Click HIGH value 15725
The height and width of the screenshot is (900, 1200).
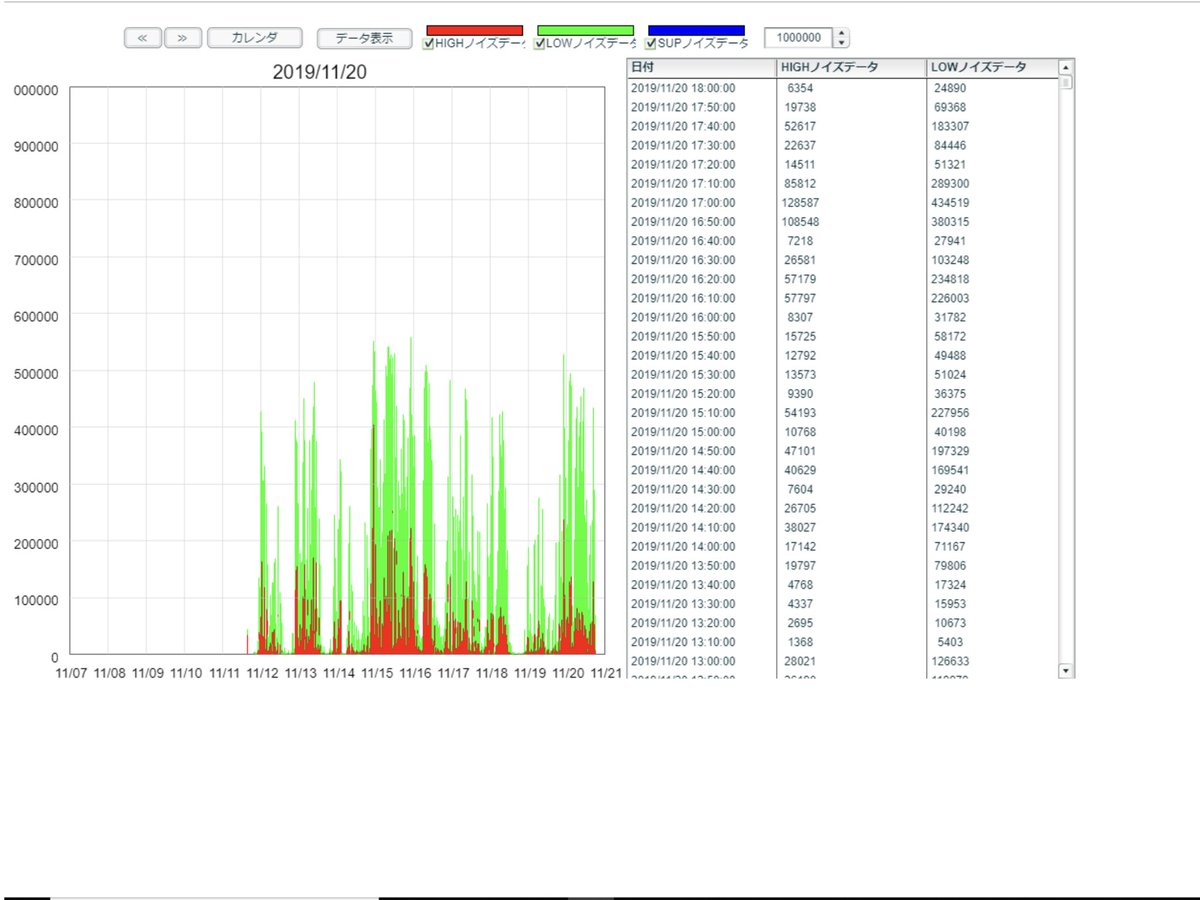[800, 336]
